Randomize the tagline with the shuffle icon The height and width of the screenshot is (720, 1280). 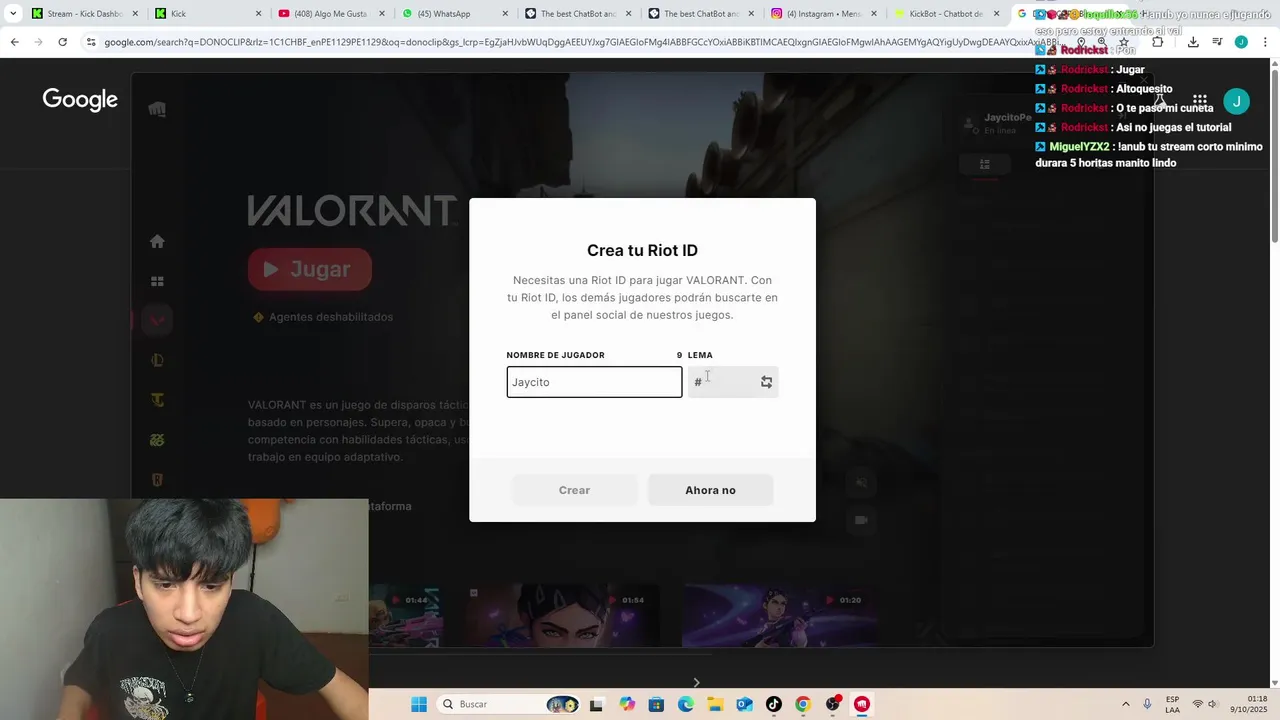pos(766,382)
